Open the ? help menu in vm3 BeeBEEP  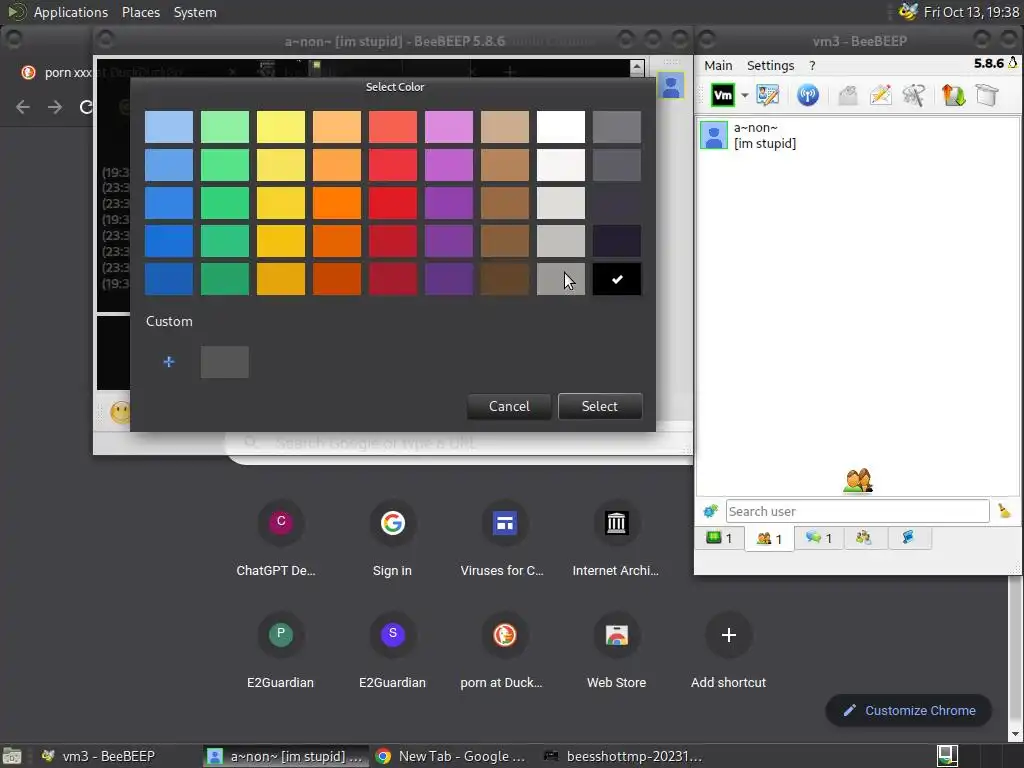pyautogui.click(x=812, y=65)
